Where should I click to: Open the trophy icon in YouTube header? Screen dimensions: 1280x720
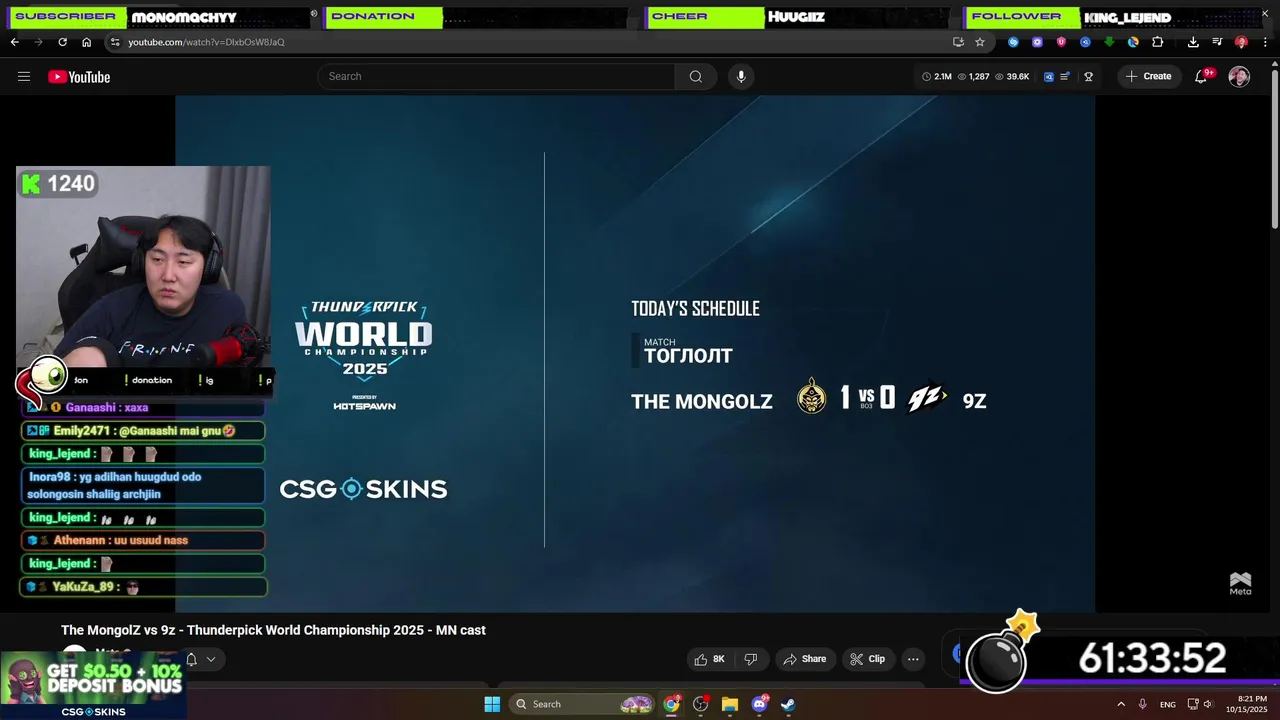(x=1089, y=76)
